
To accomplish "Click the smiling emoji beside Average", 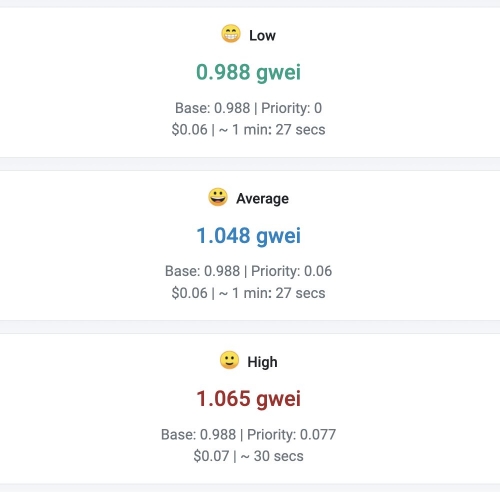I will (x=218, y=197).
